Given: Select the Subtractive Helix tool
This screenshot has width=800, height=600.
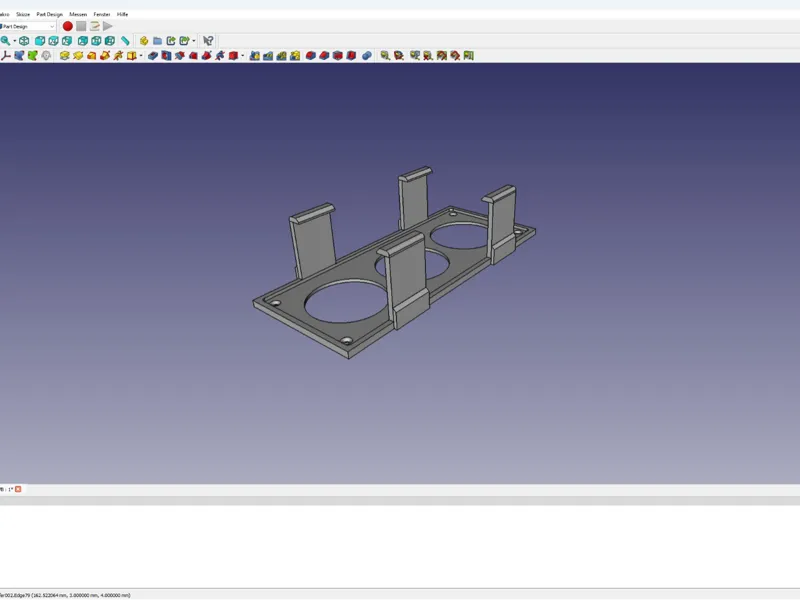Looking at the screenshot, I should [x=220, y=56].
